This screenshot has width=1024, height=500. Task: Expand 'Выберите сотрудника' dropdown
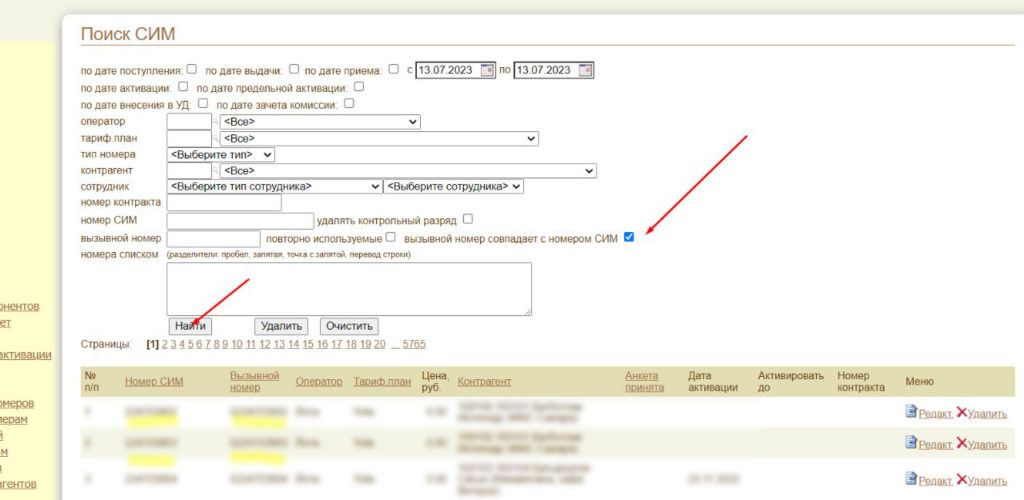pos(454,187)
